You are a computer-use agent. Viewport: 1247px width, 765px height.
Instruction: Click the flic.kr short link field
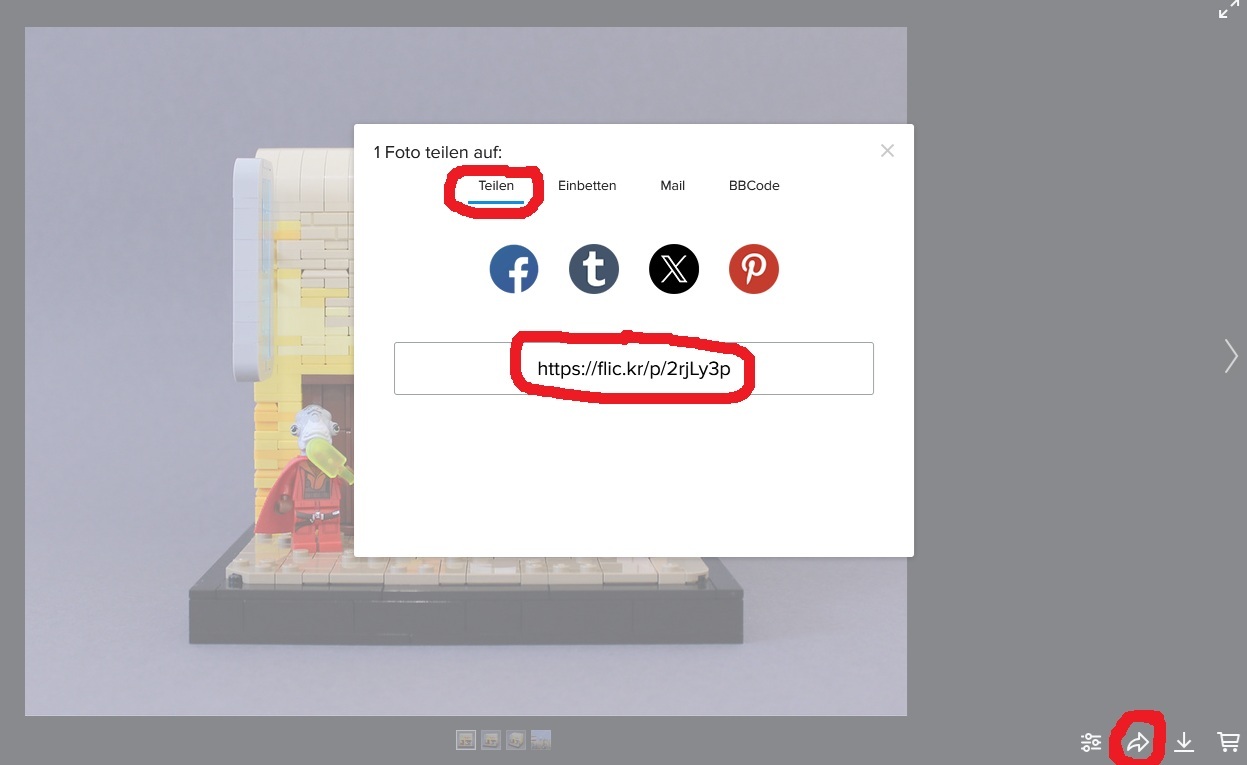pyautogui.click(x=634, y=369)
